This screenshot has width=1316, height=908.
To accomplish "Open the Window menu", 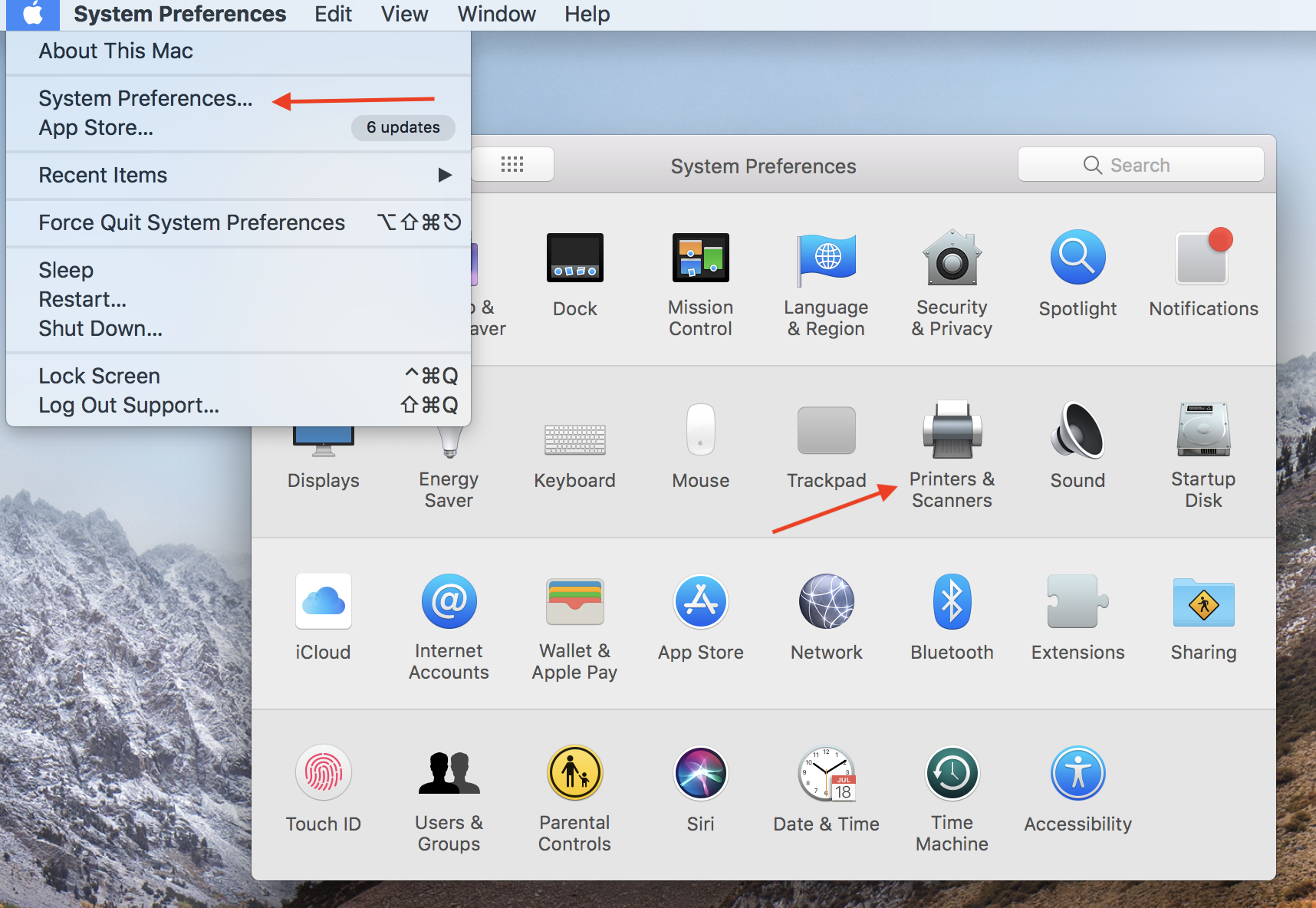I will [x=496, y=14].
